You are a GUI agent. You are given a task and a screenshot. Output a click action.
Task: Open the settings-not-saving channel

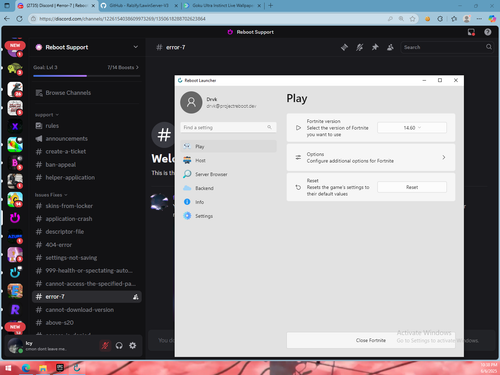pos(87,258)
